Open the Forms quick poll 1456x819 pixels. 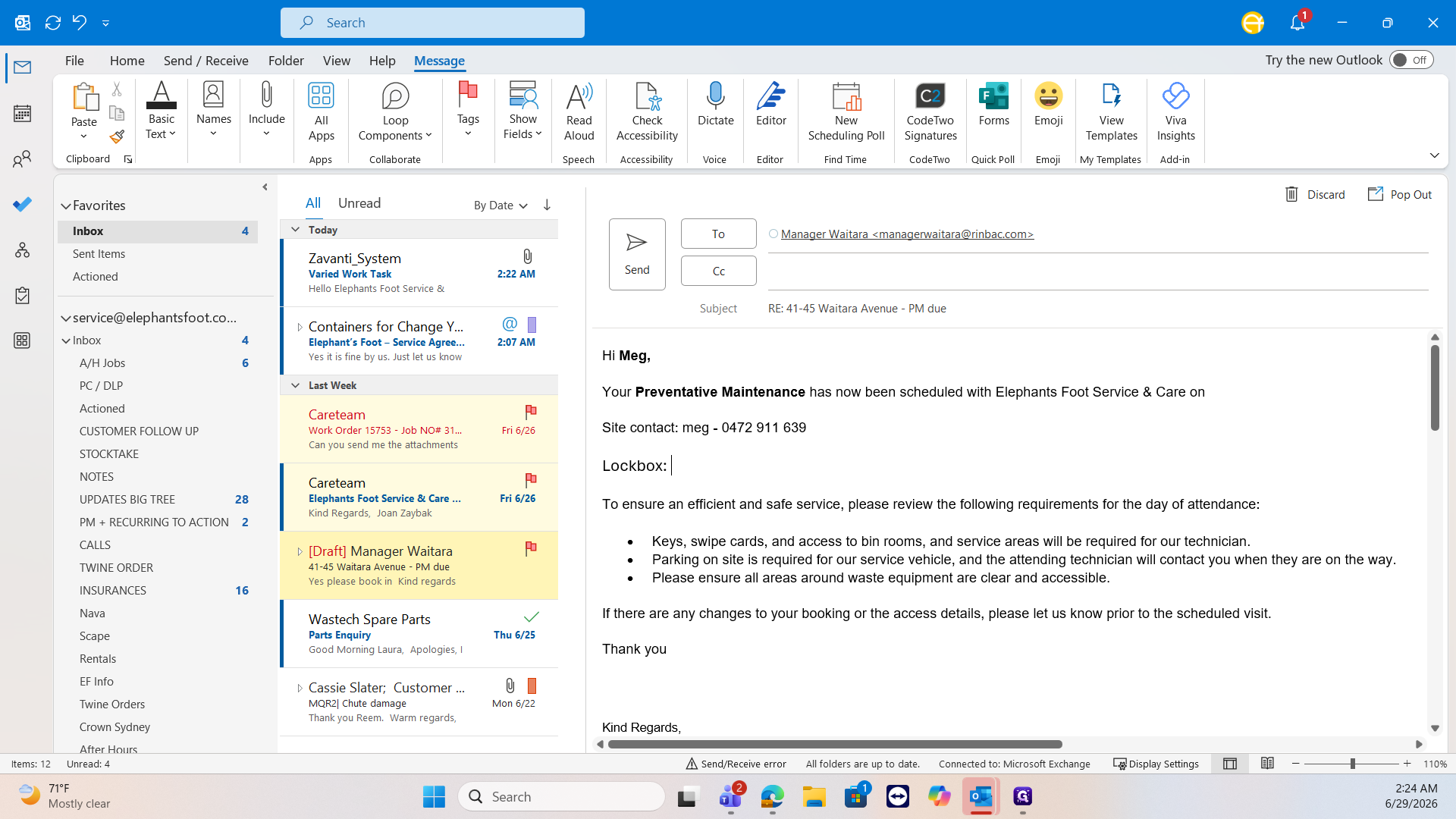(993, 105)
